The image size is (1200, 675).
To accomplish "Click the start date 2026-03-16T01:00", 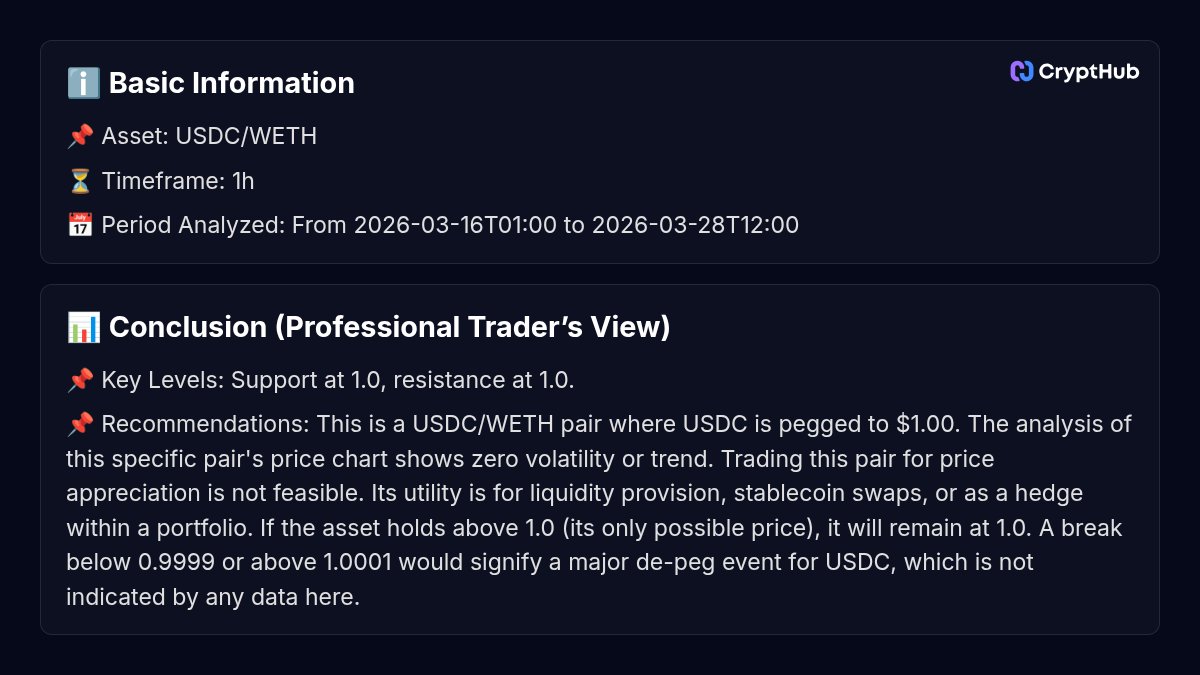I will 455,225.
